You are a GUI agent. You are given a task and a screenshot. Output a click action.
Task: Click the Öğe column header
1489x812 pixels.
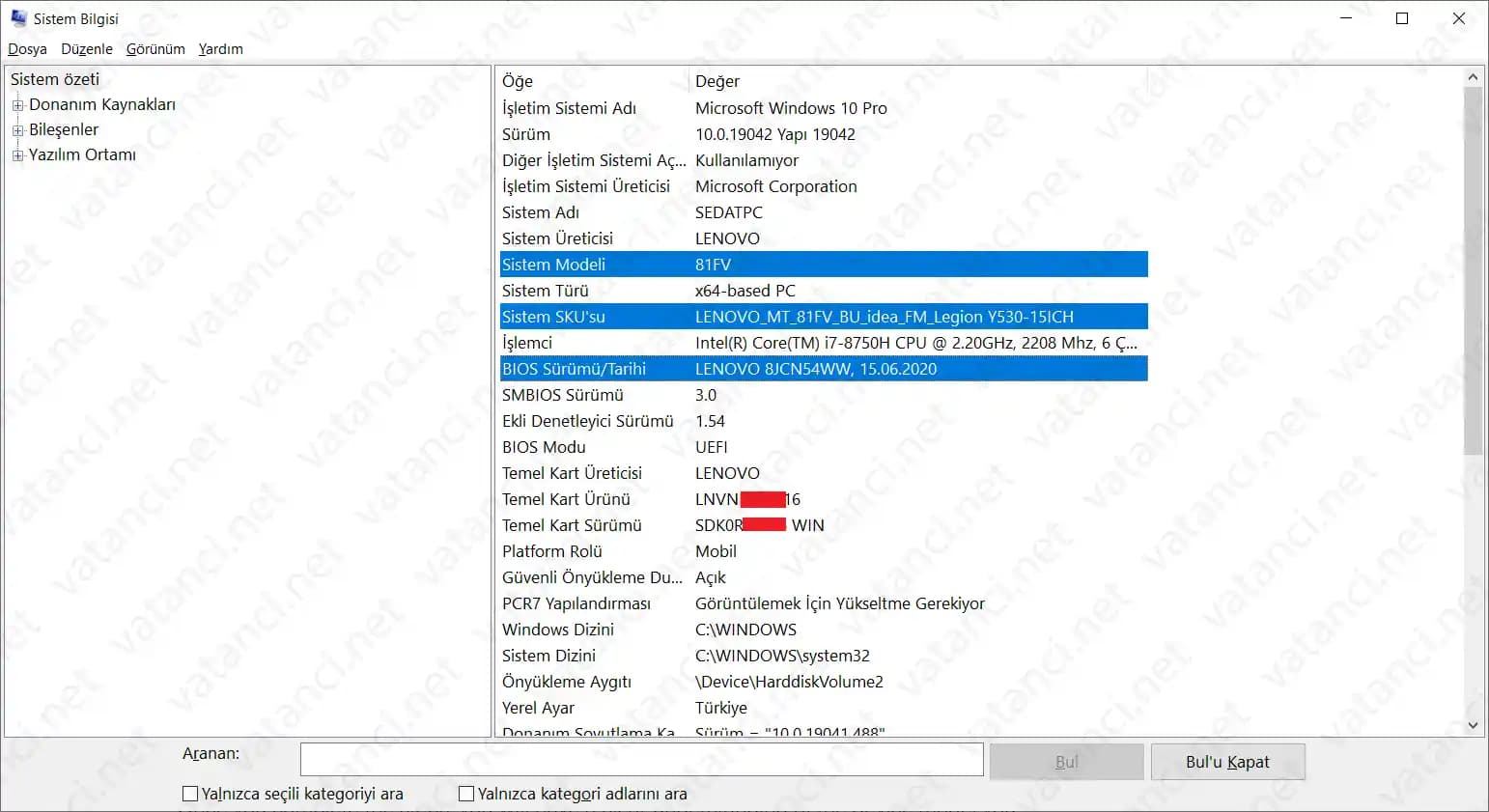click(518, 81)
